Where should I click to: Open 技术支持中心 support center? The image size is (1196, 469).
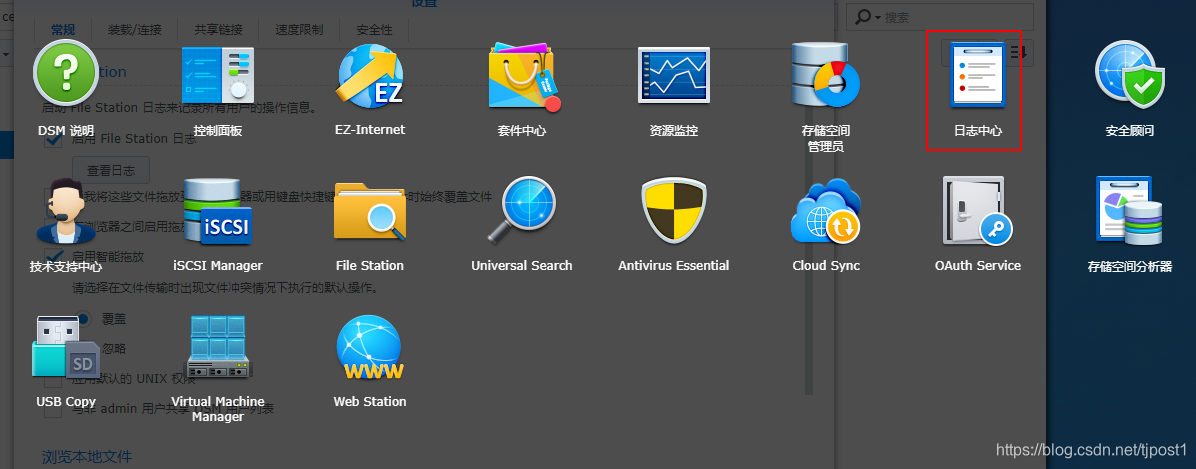point(66,212)
